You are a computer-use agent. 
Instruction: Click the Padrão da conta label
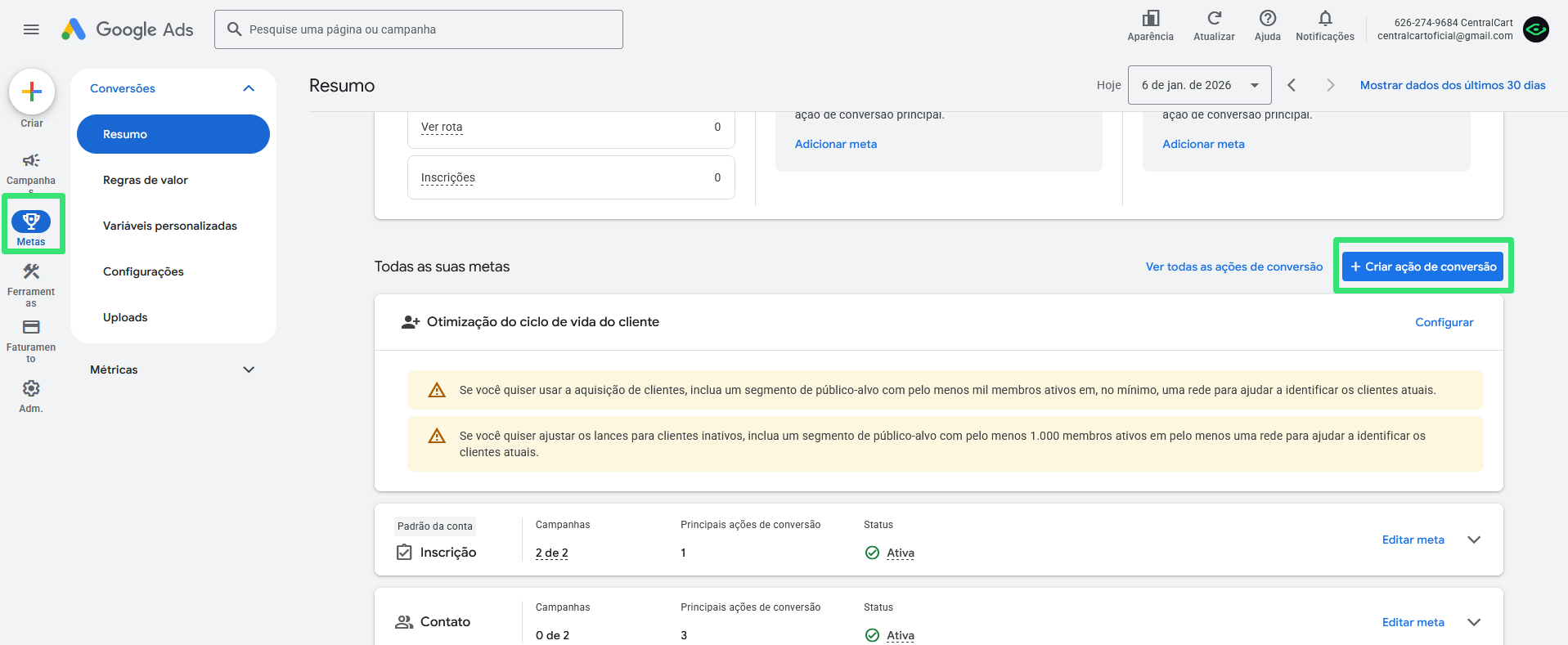[435, 526]
